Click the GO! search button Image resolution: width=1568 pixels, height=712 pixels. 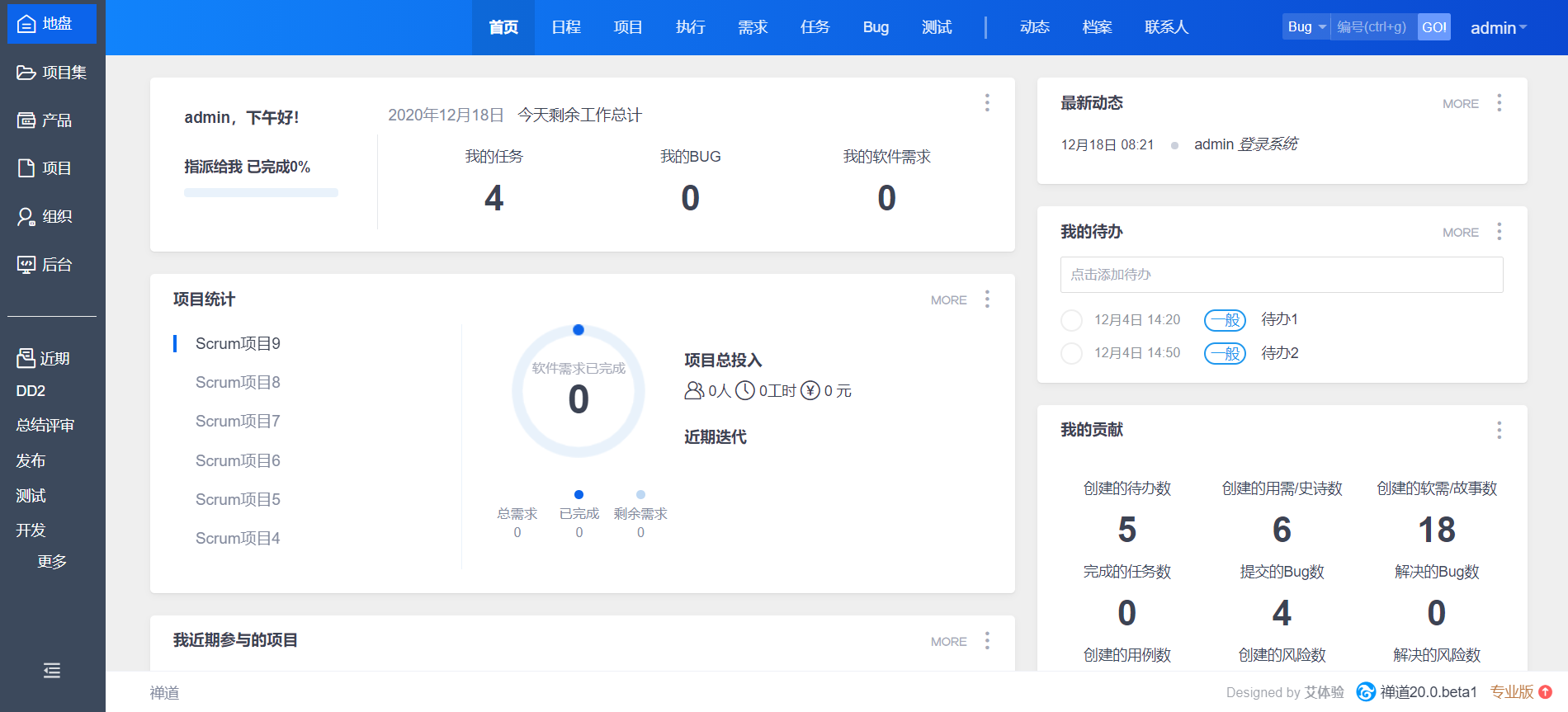pos(1434,27)
